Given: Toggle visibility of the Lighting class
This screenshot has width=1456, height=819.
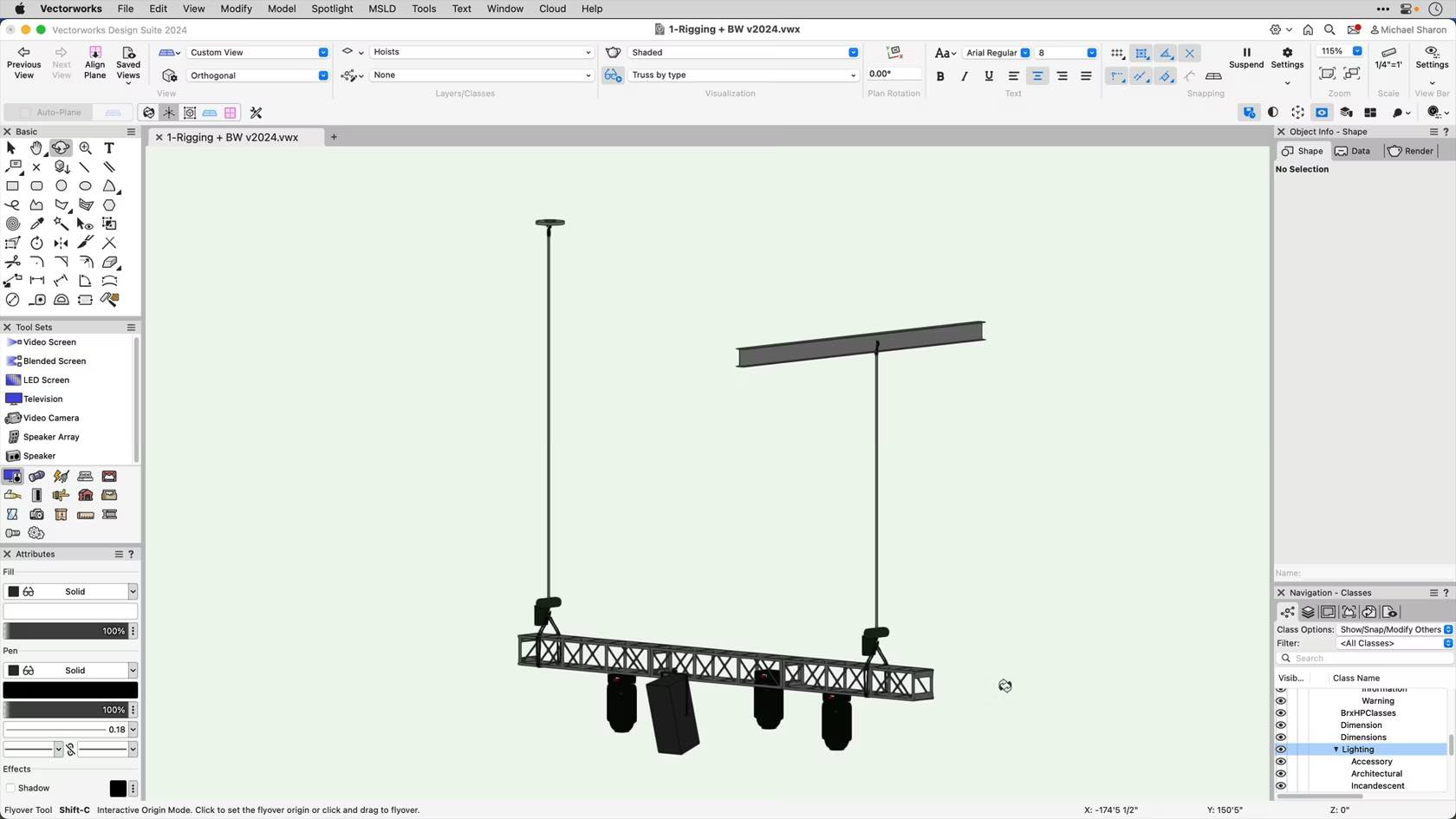Looking at the screenshot, I should click(1281, 749).
